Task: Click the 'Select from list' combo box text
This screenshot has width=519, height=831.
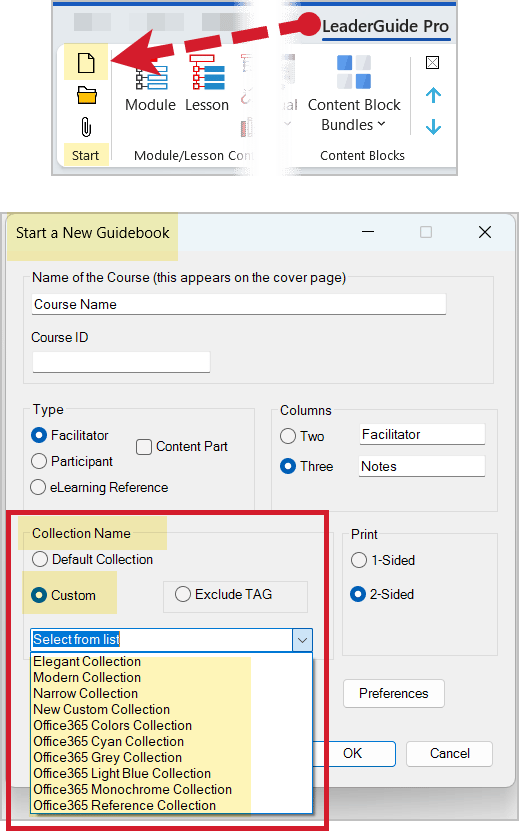Action: (76, 640)
